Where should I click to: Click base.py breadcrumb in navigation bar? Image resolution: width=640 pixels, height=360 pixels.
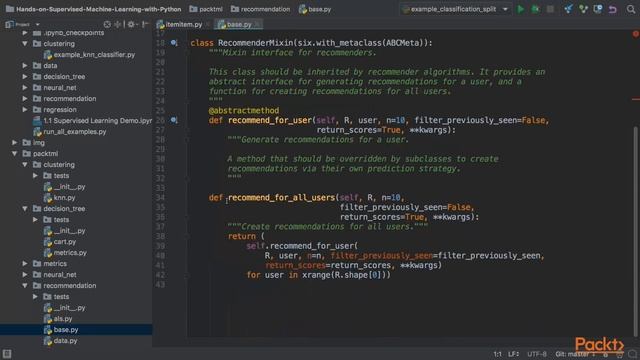coord(315,9)
